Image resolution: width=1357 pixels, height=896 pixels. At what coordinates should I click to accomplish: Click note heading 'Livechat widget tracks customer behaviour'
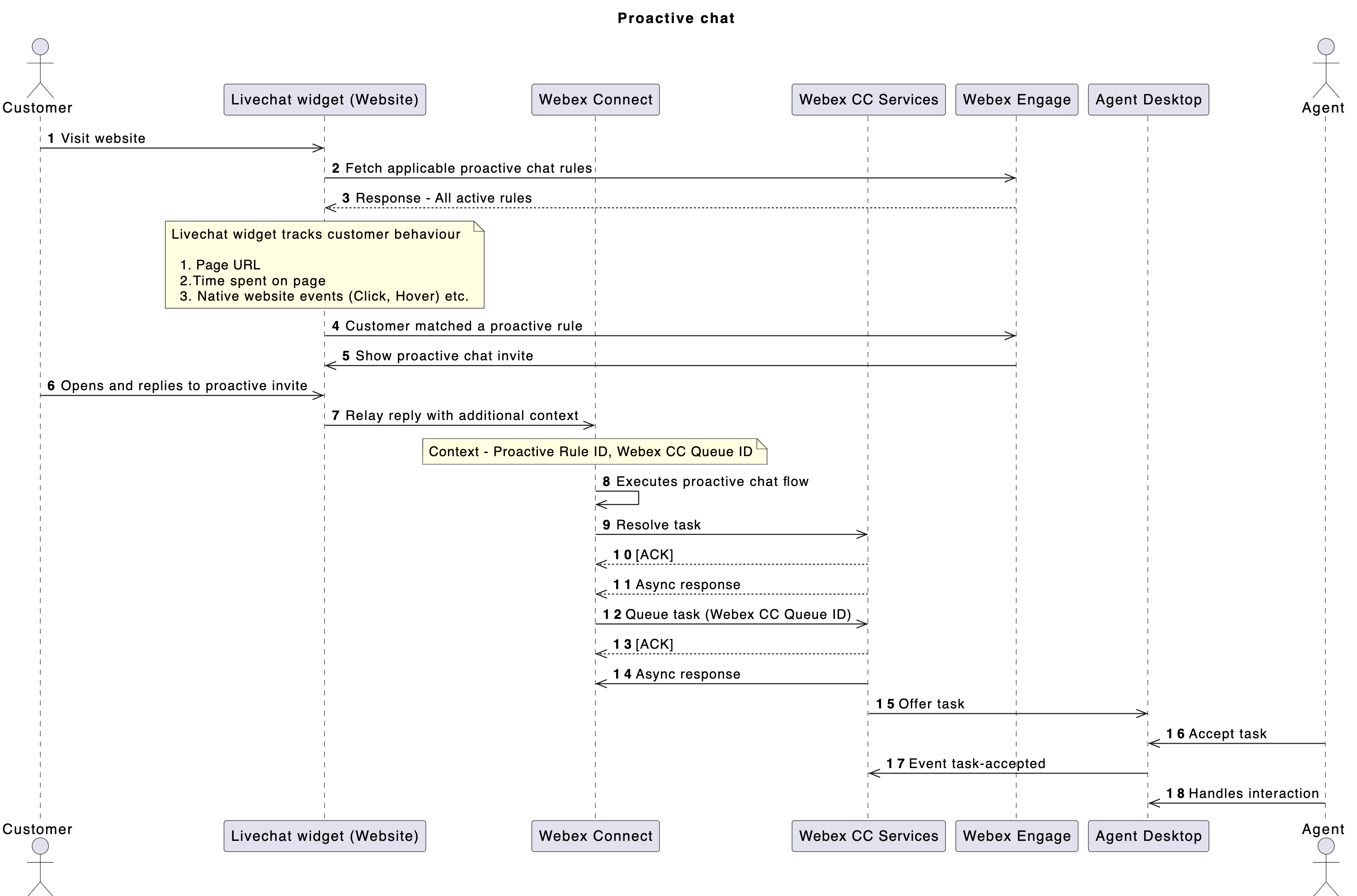point(316,234)
